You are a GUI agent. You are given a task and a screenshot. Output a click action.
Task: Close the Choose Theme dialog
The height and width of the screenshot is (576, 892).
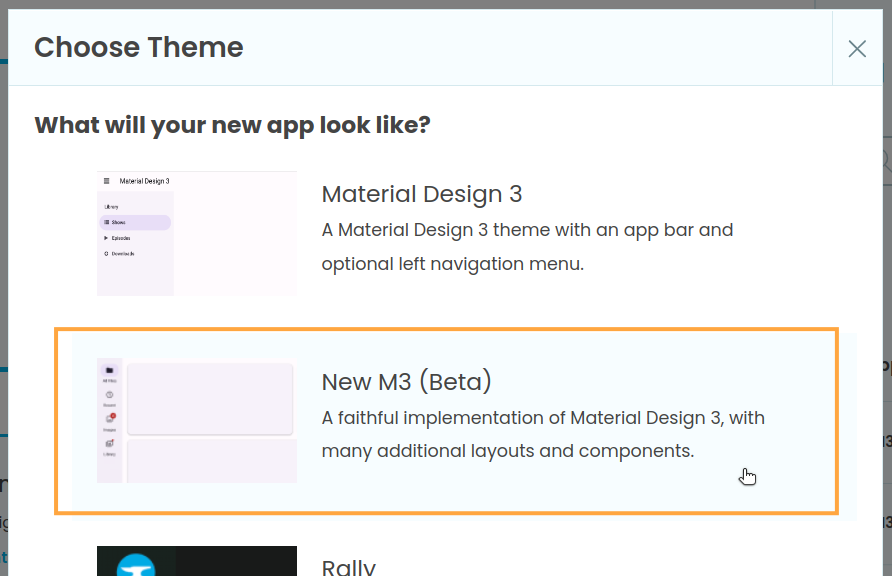pos(857,48)
